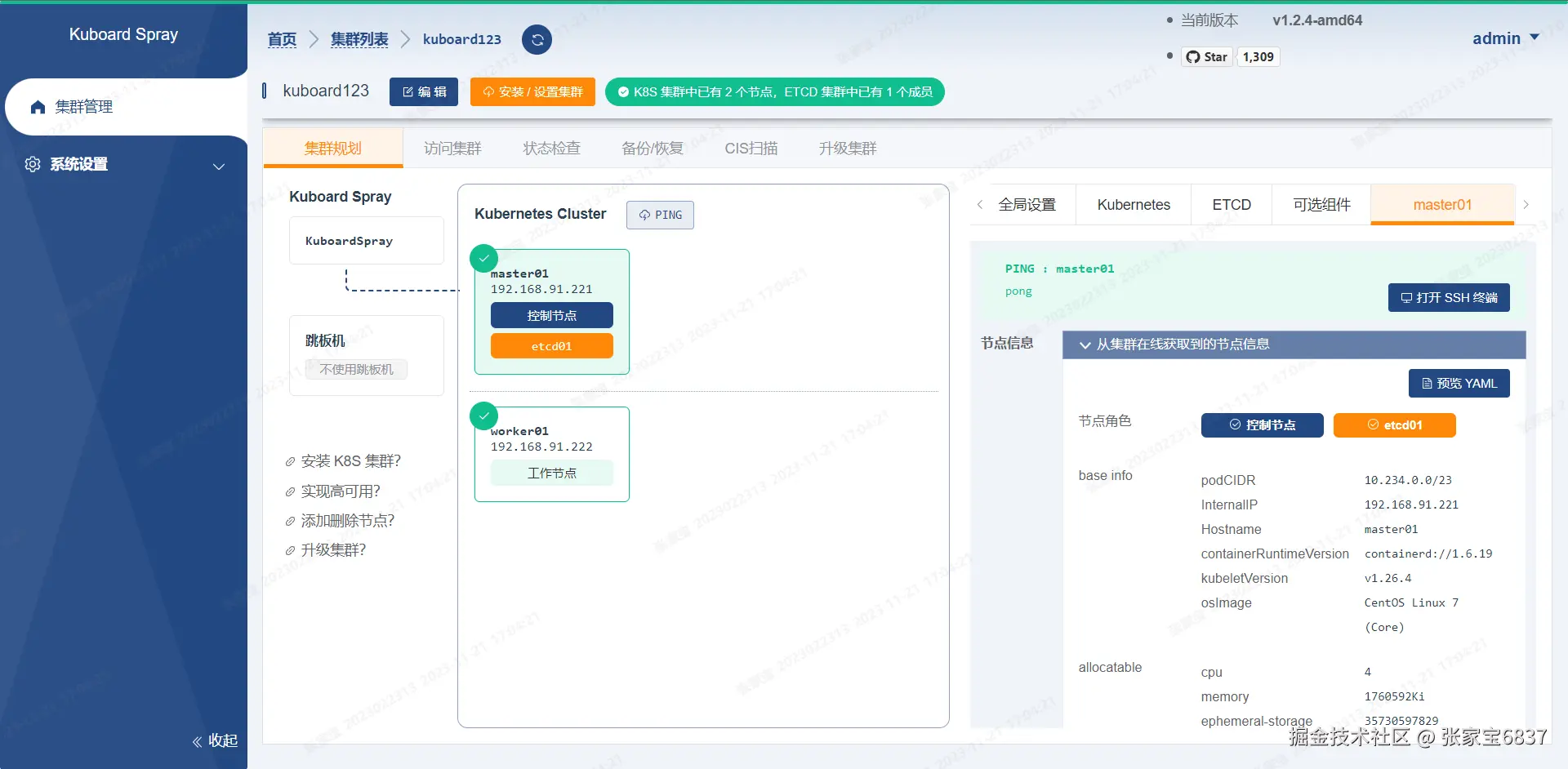The height and width of the screenshot is (769, 1568).
Task: Select the master01 node tab
Action: tap(1442, 205)
